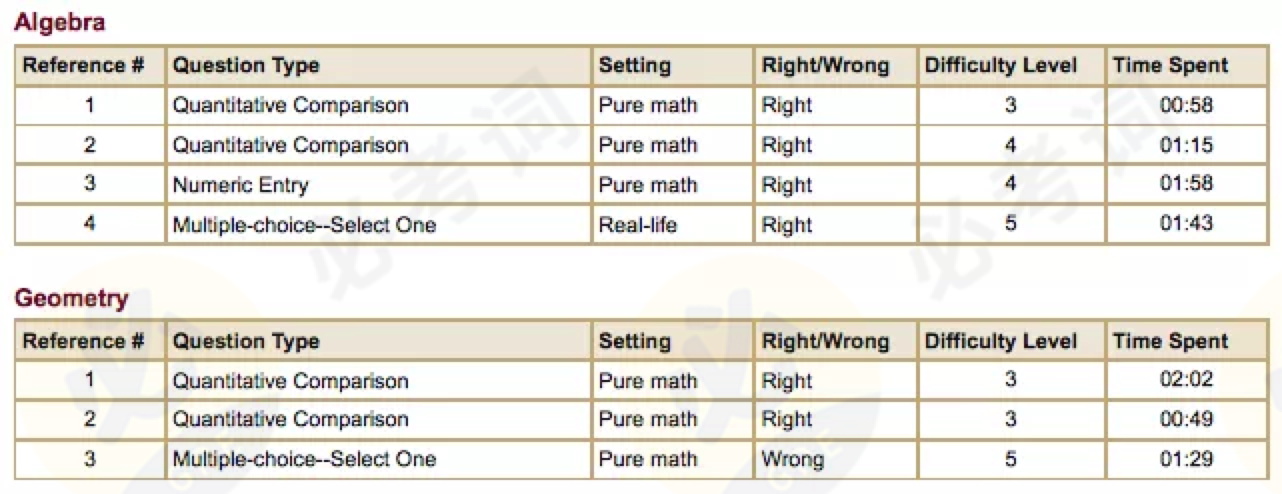Click the Algebra section heading

(59, 22)
